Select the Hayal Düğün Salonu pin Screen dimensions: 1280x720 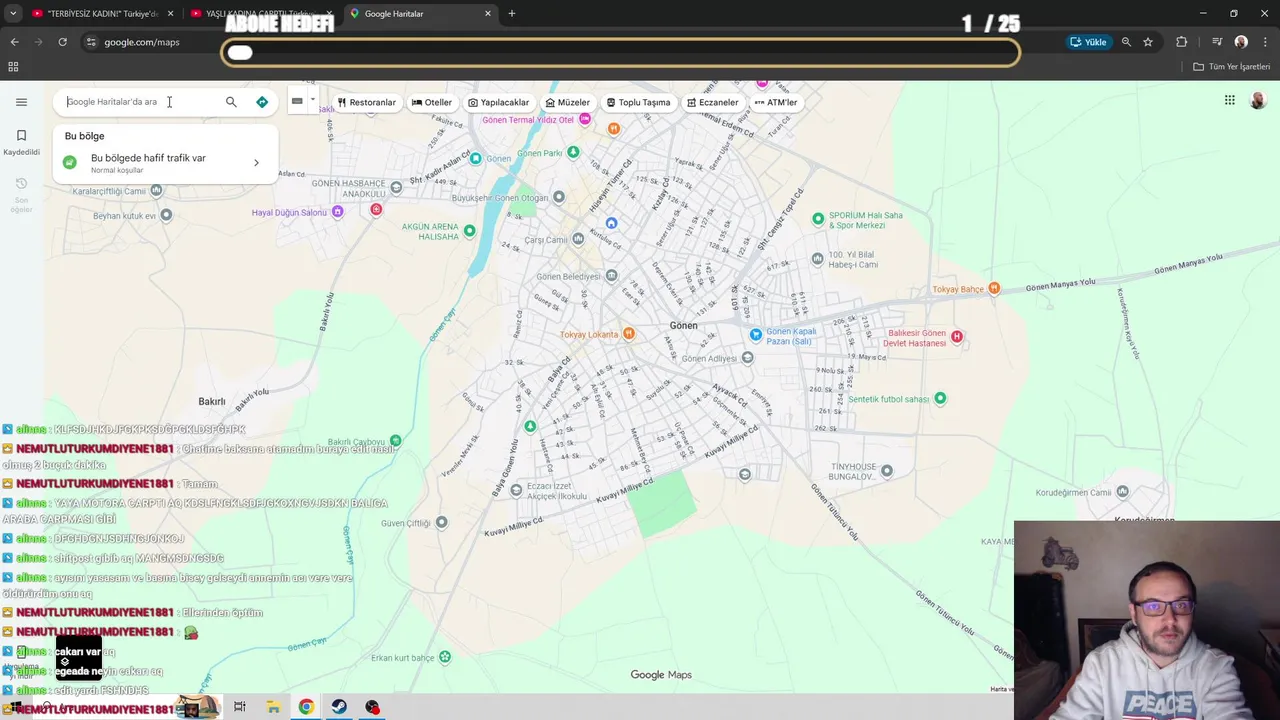pyautogui.click(x=338, y=212)
